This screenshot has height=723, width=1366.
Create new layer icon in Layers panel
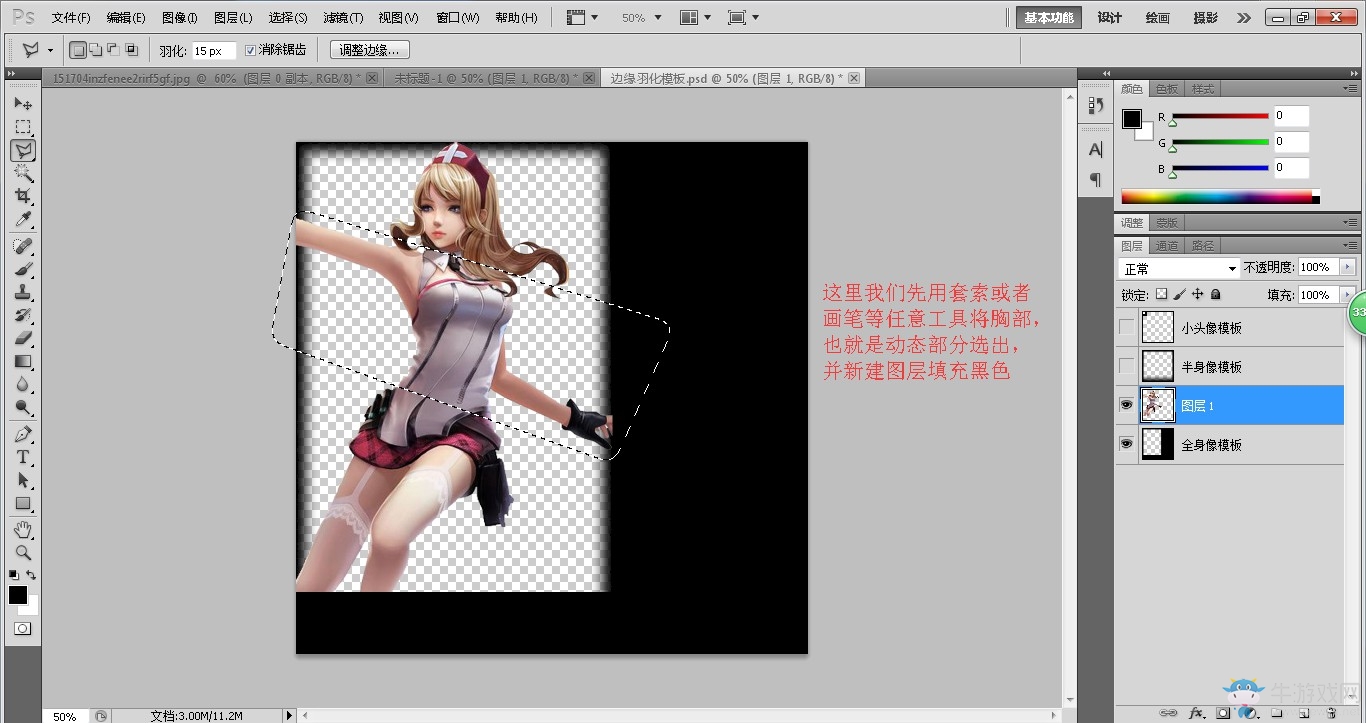1304,713
